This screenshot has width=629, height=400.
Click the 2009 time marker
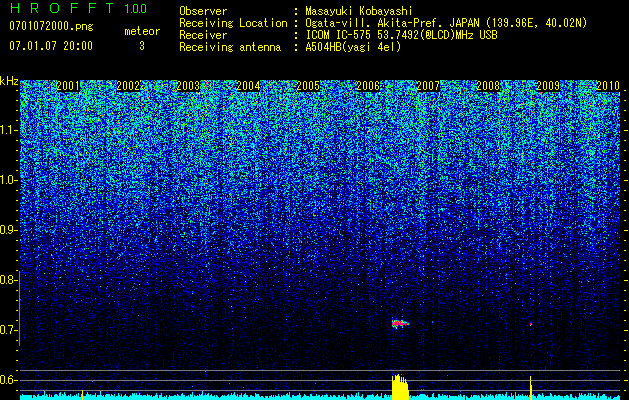pyautogui.click(x=548, y=86)
